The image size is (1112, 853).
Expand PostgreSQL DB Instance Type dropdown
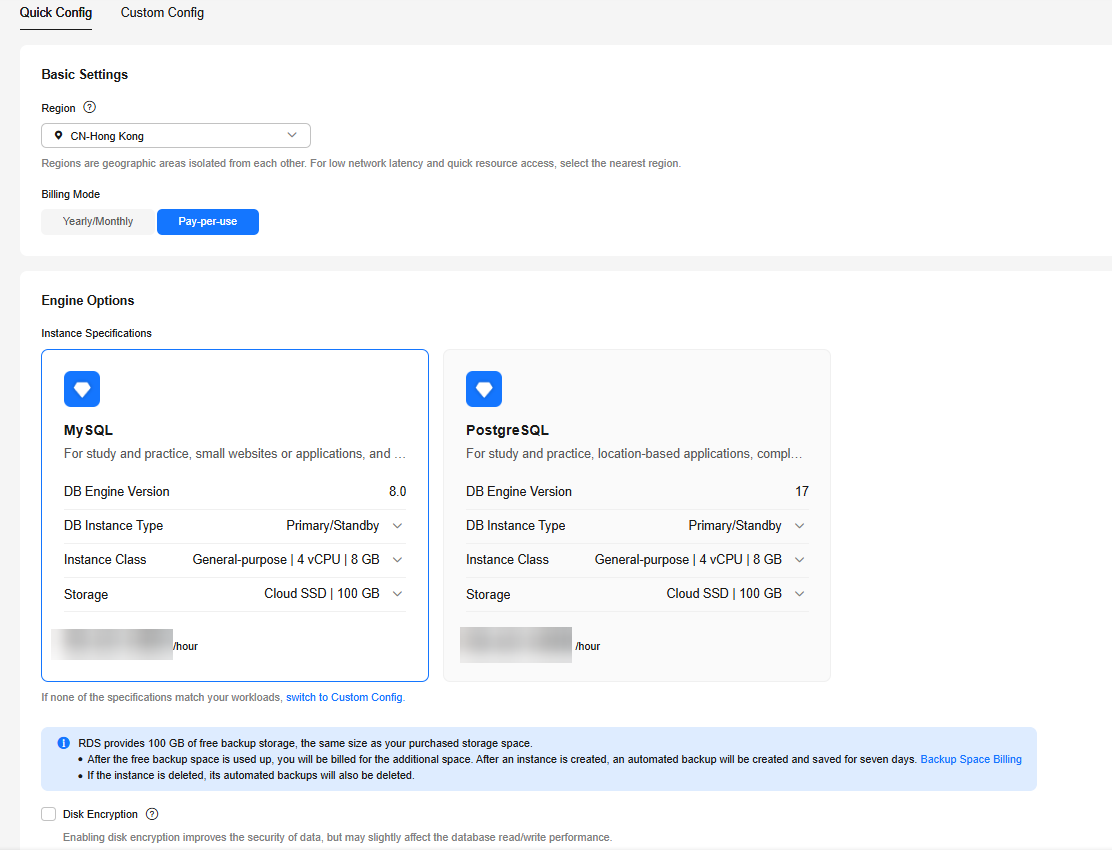pos(800,525)
